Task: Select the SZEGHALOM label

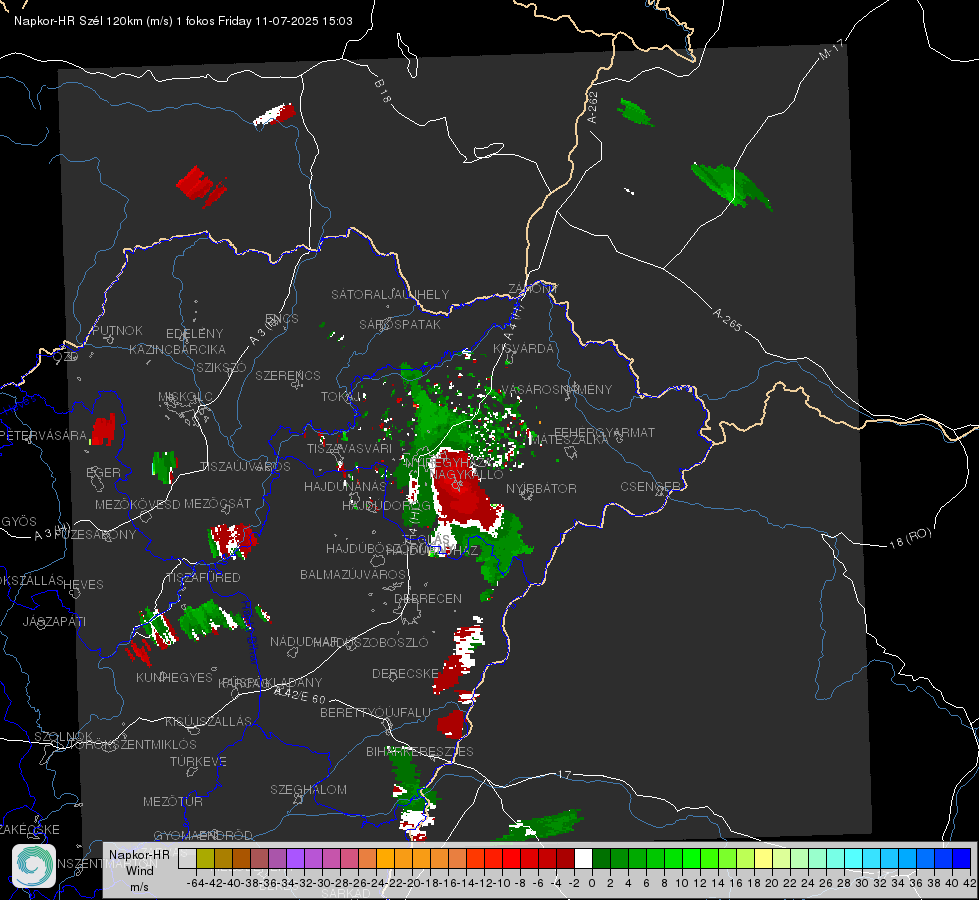Action: 308,789
